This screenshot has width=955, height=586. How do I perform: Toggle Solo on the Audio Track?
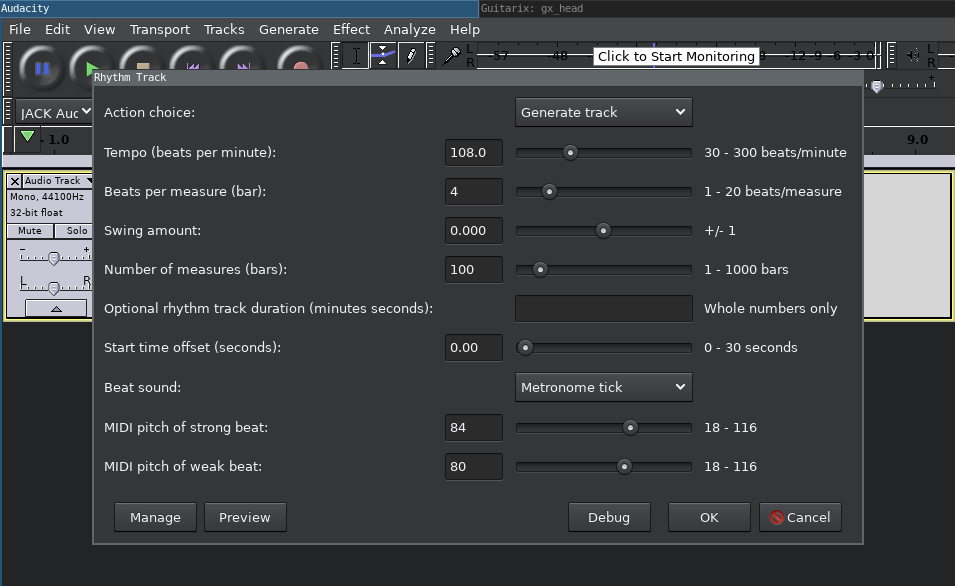pyautogui.click(x=74, y=231)
